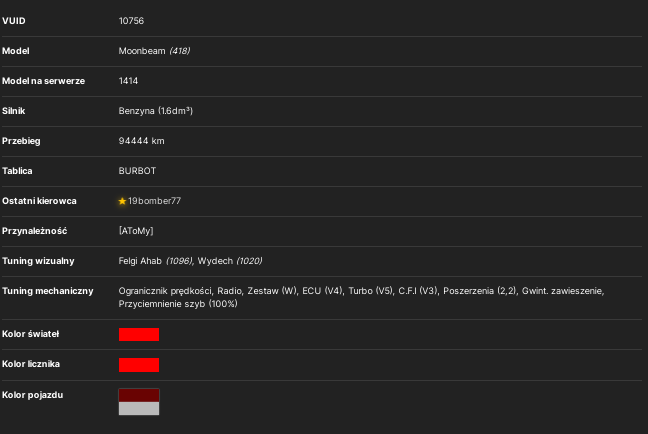Click the grey Kolor pojazdu secondary swatch
The width and height of the screenshot is (648, 434).
coord(139,408)
